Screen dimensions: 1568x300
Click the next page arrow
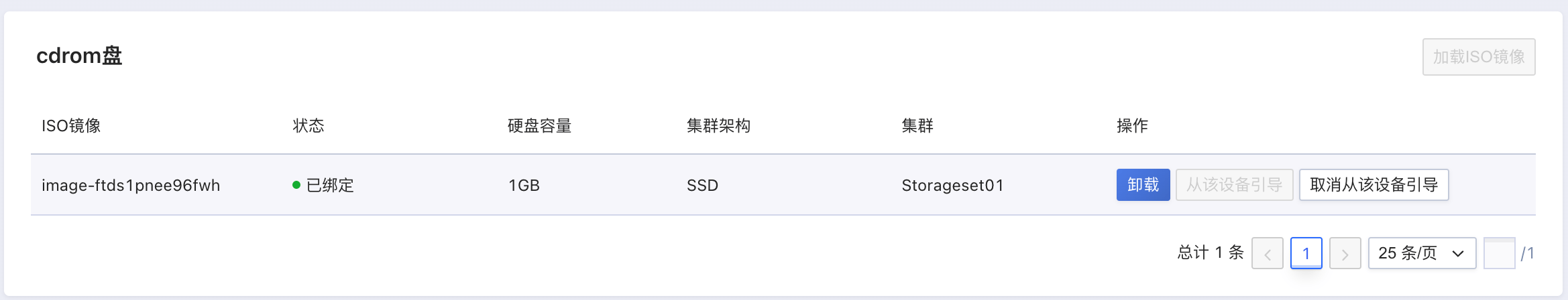1345,253
